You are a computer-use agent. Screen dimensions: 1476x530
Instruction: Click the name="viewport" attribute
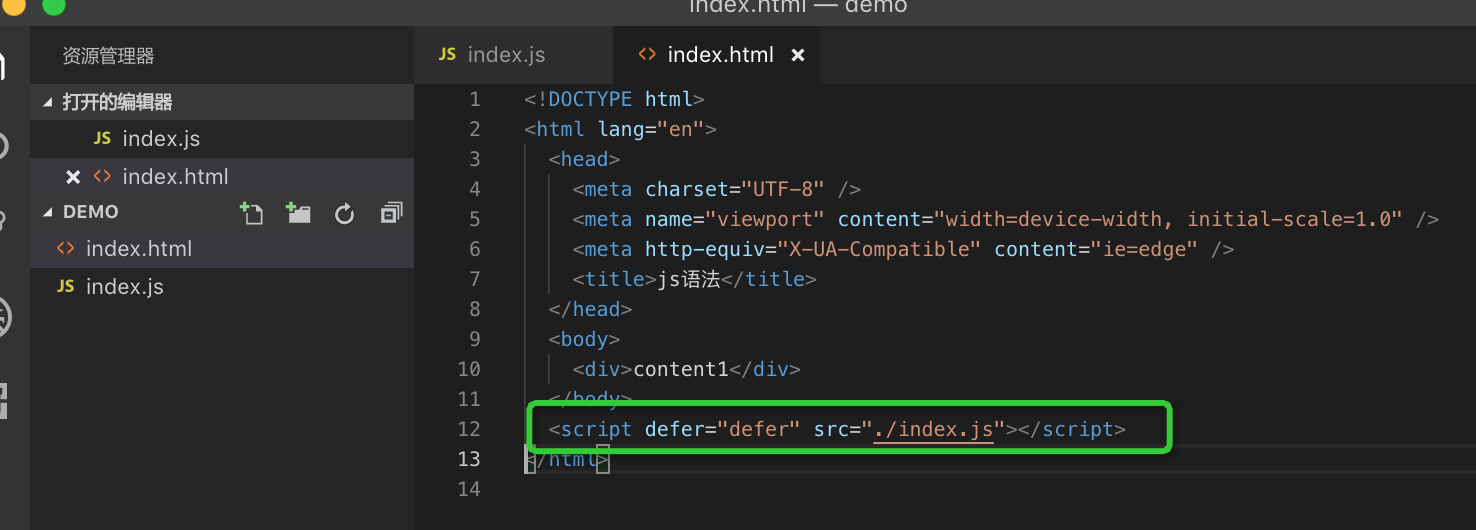click(x=735, y=219)
